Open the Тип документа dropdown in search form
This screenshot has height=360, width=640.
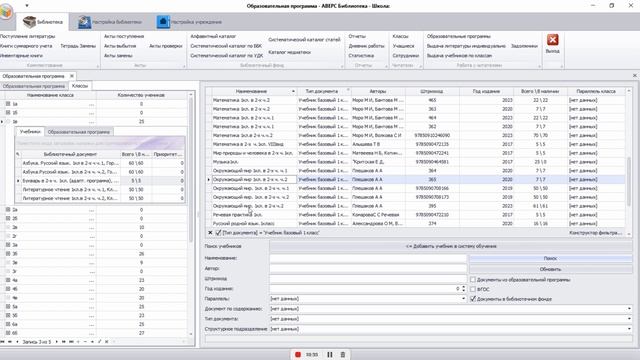pos(629,319)
